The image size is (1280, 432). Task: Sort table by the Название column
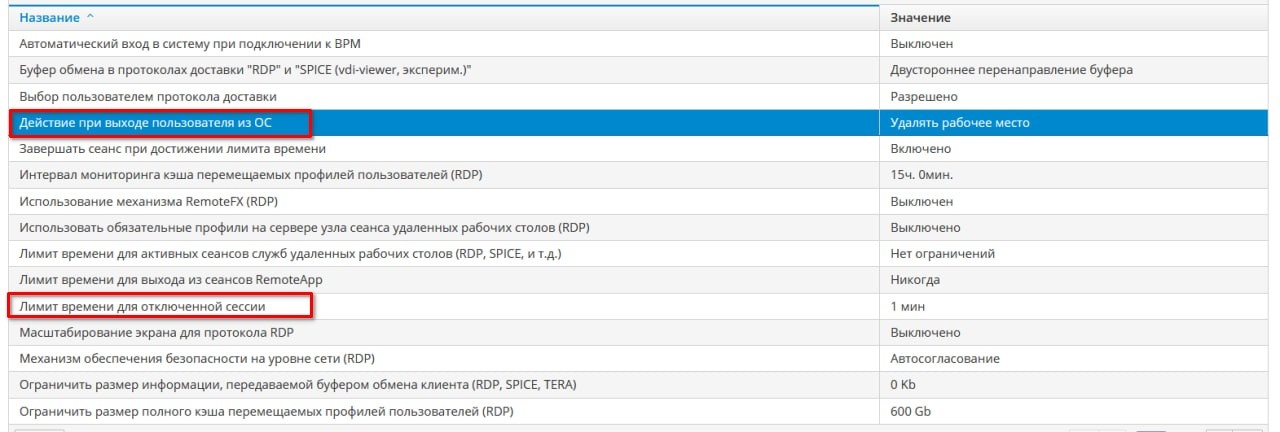(x=50, y=18)
